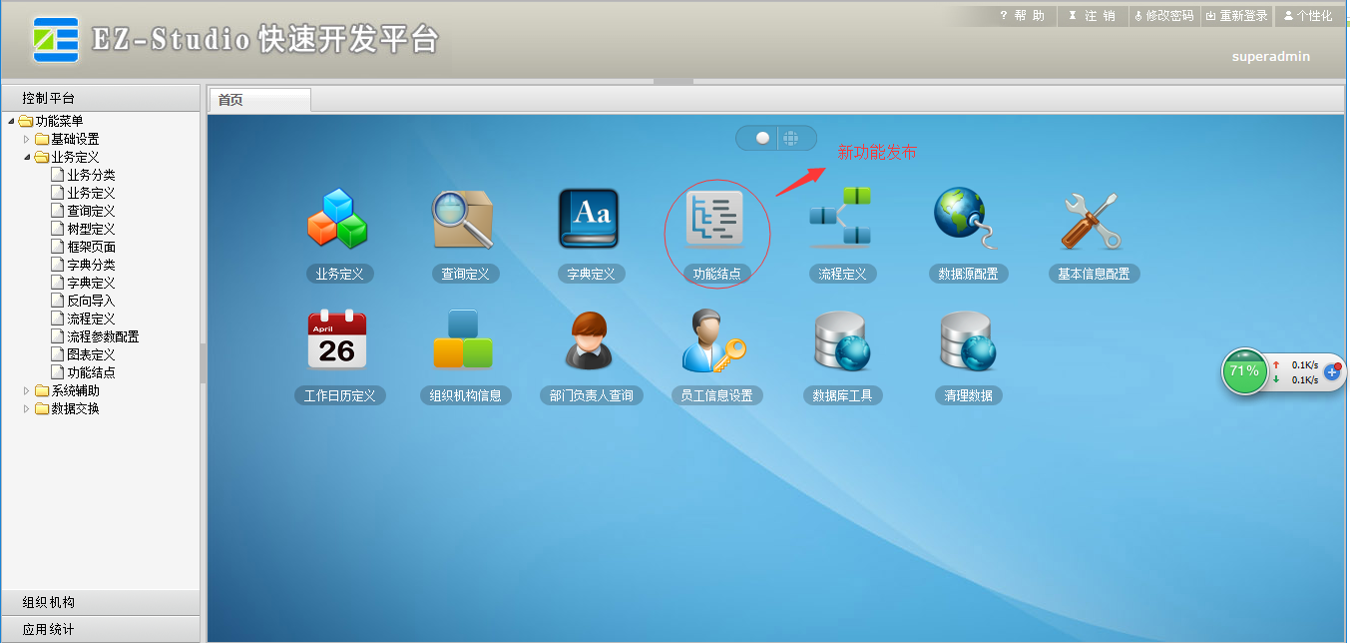1350x643 pixels.
Task: Open the 查询定义 magnifier icon
Action: pos(463,219)
